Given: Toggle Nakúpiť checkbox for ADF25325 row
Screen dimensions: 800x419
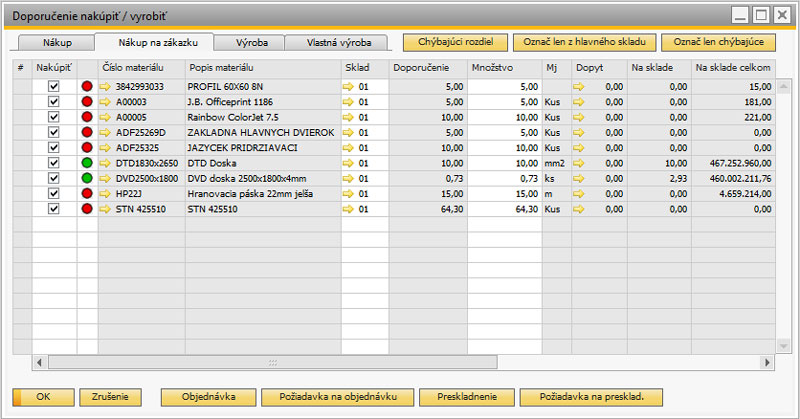Looking at the screenshot, I should coord(54,147).
